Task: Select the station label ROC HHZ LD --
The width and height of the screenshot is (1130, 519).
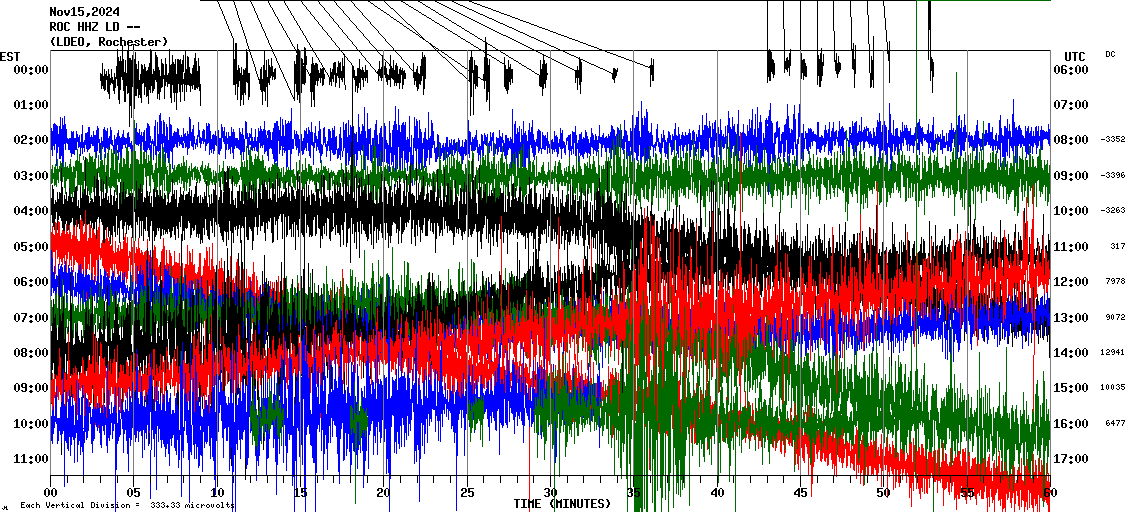Action: (x=94, y=27)
